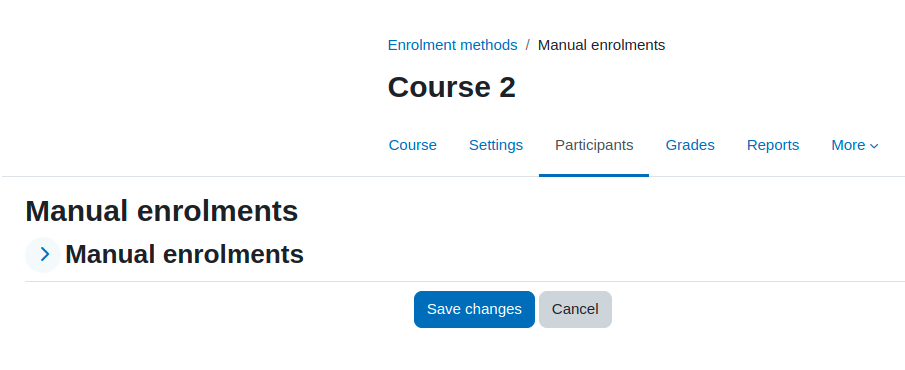Open the More navigation dropdown
The width and height of the screenshot is (905, 370).
point(855,145)
